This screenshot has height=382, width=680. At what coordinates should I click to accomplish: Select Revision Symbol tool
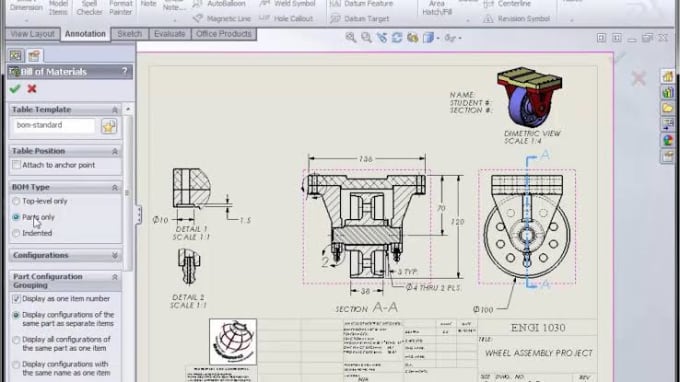517,19
